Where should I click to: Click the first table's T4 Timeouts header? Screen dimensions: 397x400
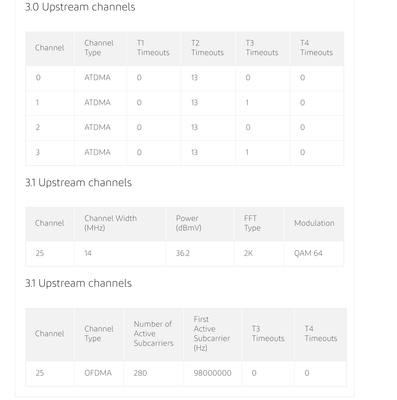[x=317, y=48]
